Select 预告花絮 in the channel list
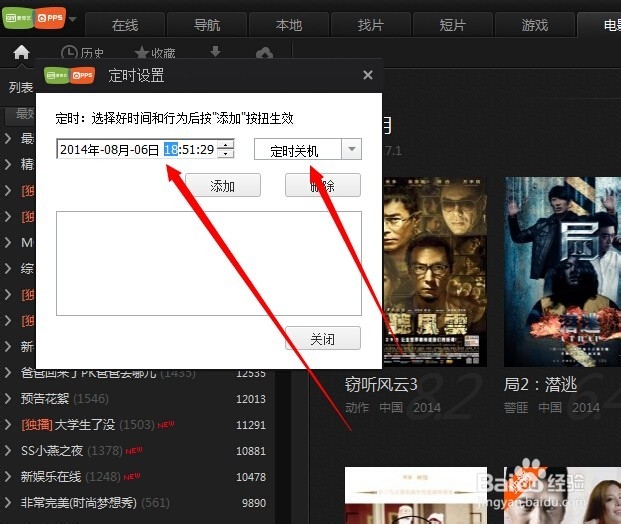The image size is (621, 524). [45, 398]
